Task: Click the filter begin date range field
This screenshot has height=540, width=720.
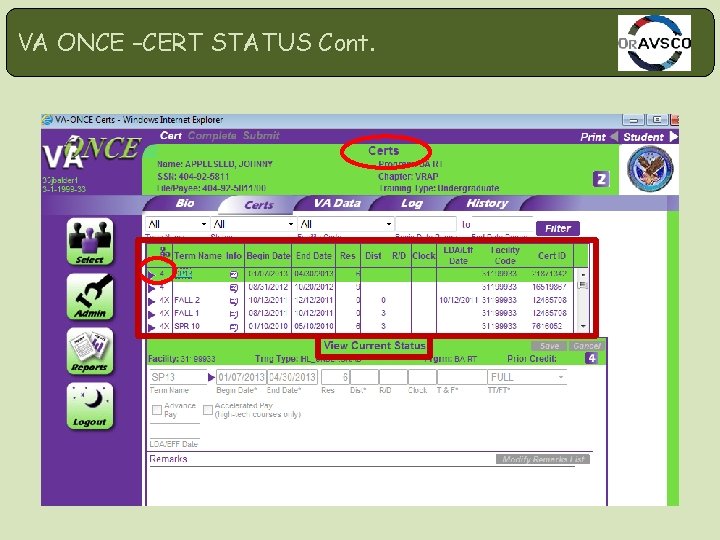Action: (x=426, y=224)
